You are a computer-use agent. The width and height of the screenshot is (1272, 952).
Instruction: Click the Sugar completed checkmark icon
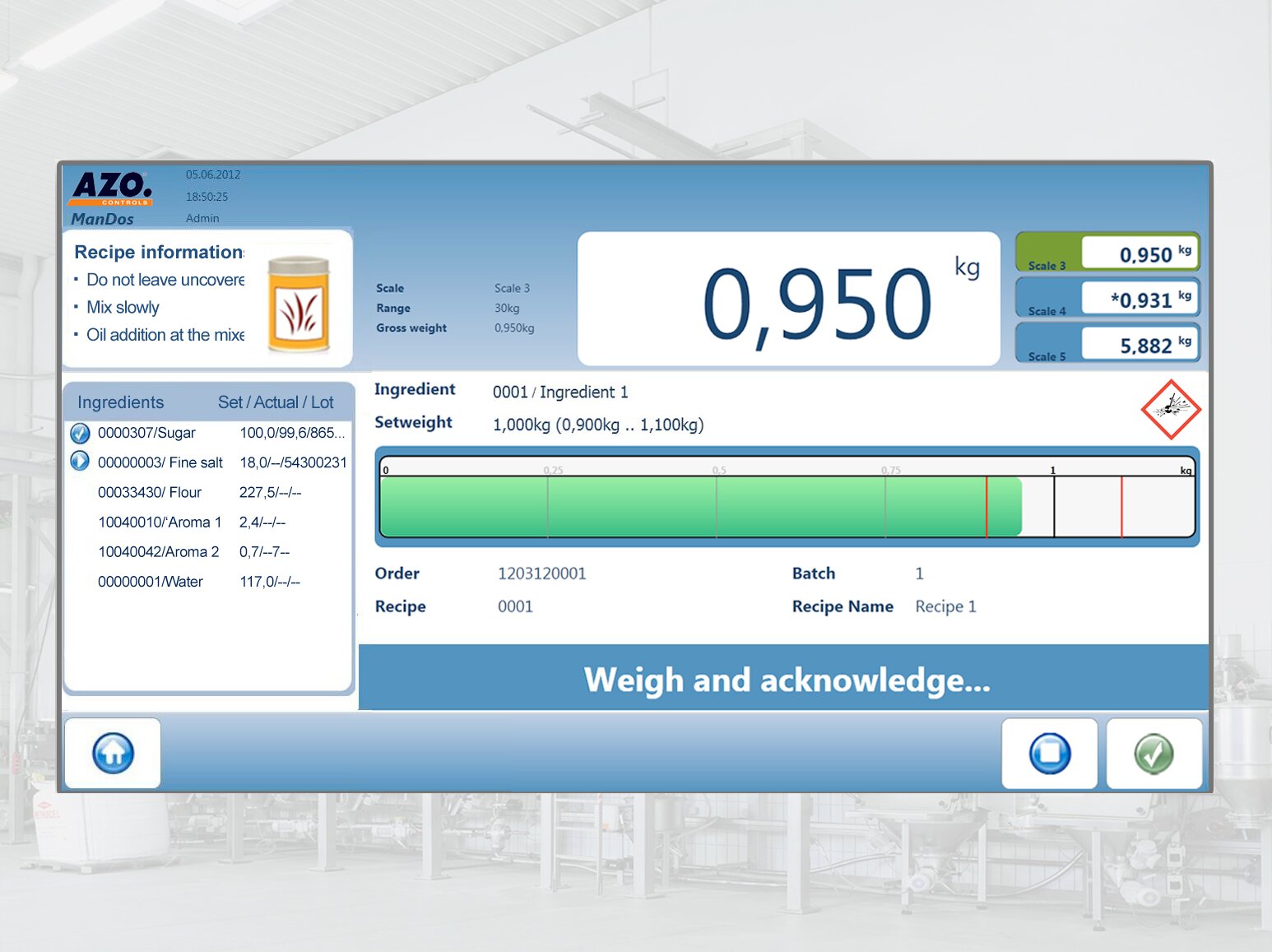click(x=80, y=433)
